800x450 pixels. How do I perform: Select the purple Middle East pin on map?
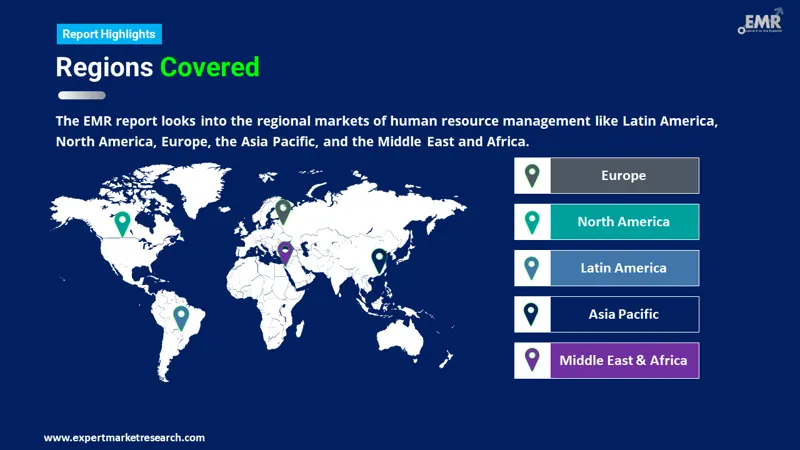285,253
